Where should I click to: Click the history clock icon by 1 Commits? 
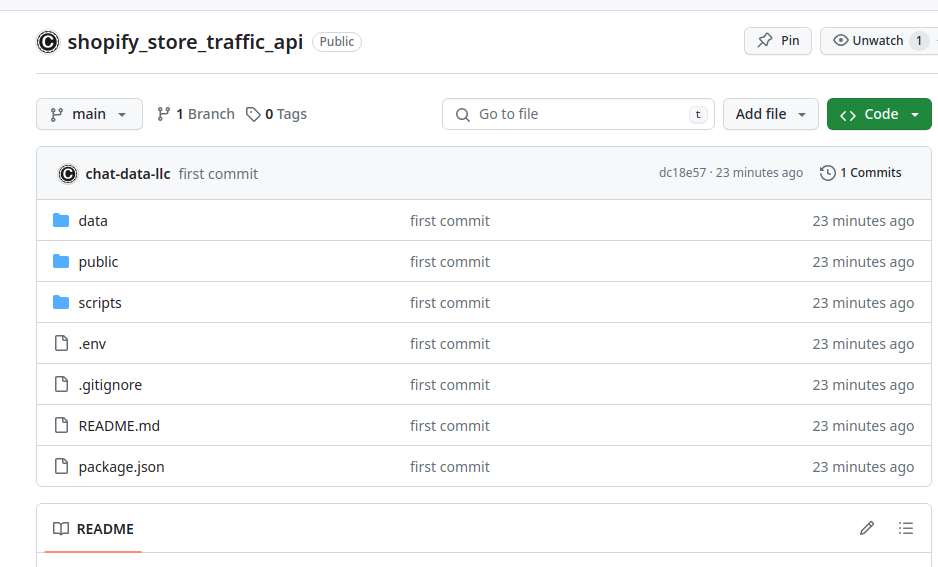point(827,173)
